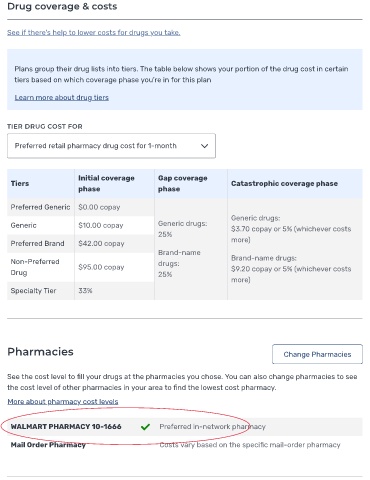370x480 pixels.
Task: Click the Preferred in-network pharmacy label
Action: click(212, 427)
